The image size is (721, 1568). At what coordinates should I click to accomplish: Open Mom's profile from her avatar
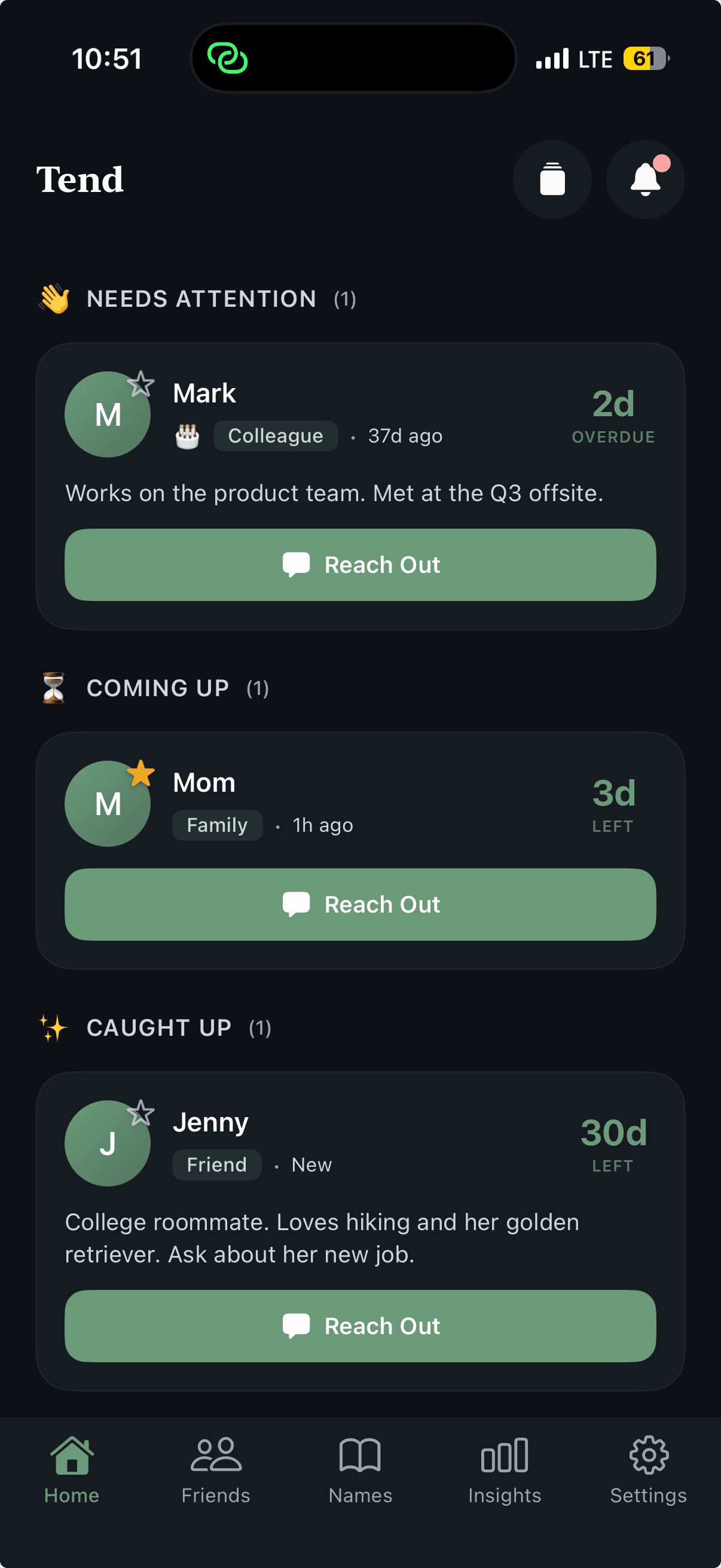click(x=107, y=804)
